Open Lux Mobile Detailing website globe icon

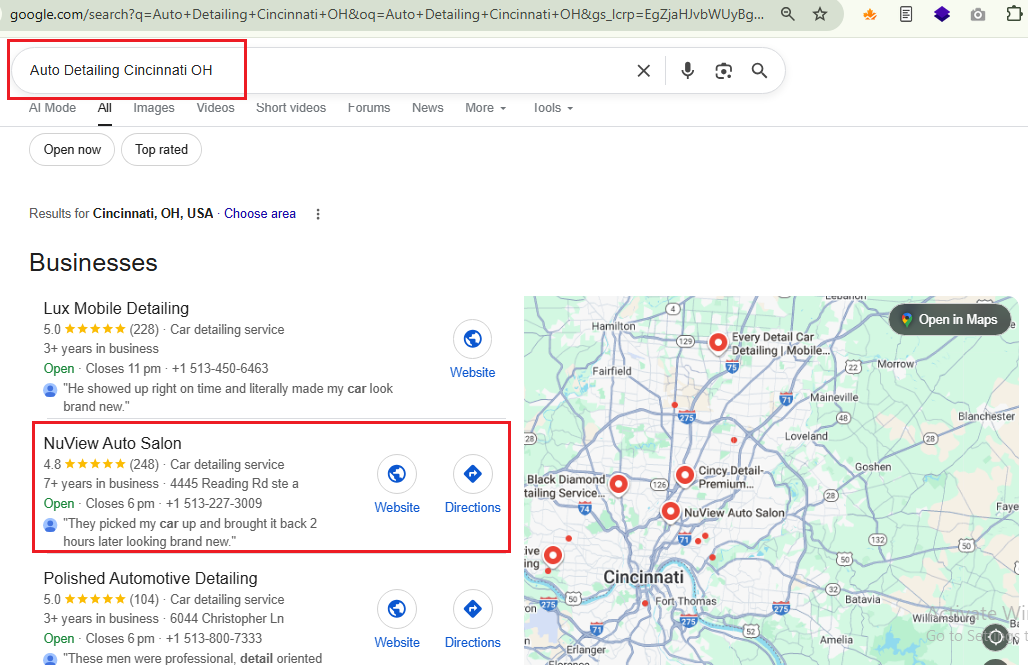click(x=472, y=339)
